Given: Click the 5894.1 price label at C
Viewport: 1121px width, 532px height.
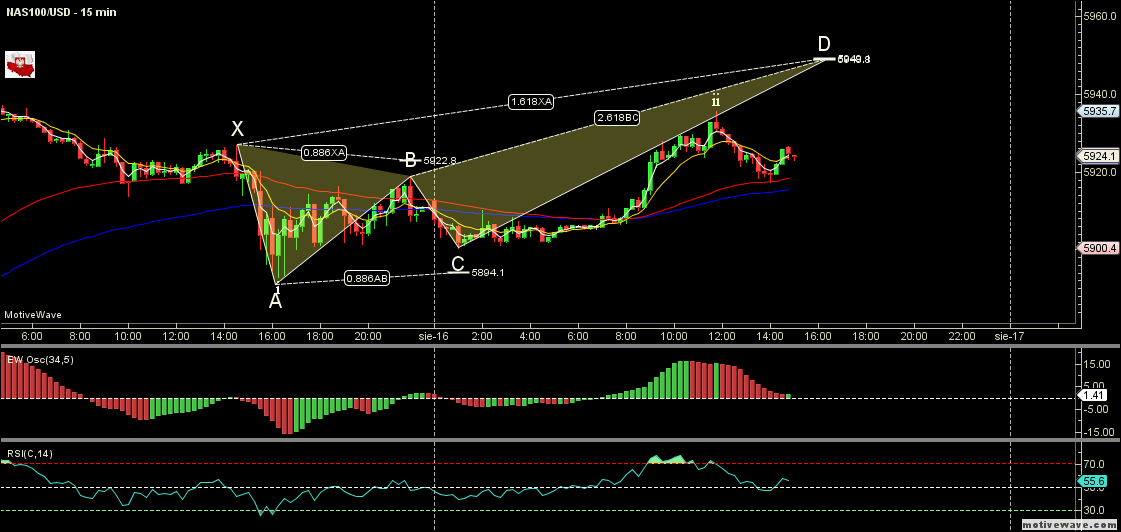Looking at the screenshot, I should click(488, 272).
